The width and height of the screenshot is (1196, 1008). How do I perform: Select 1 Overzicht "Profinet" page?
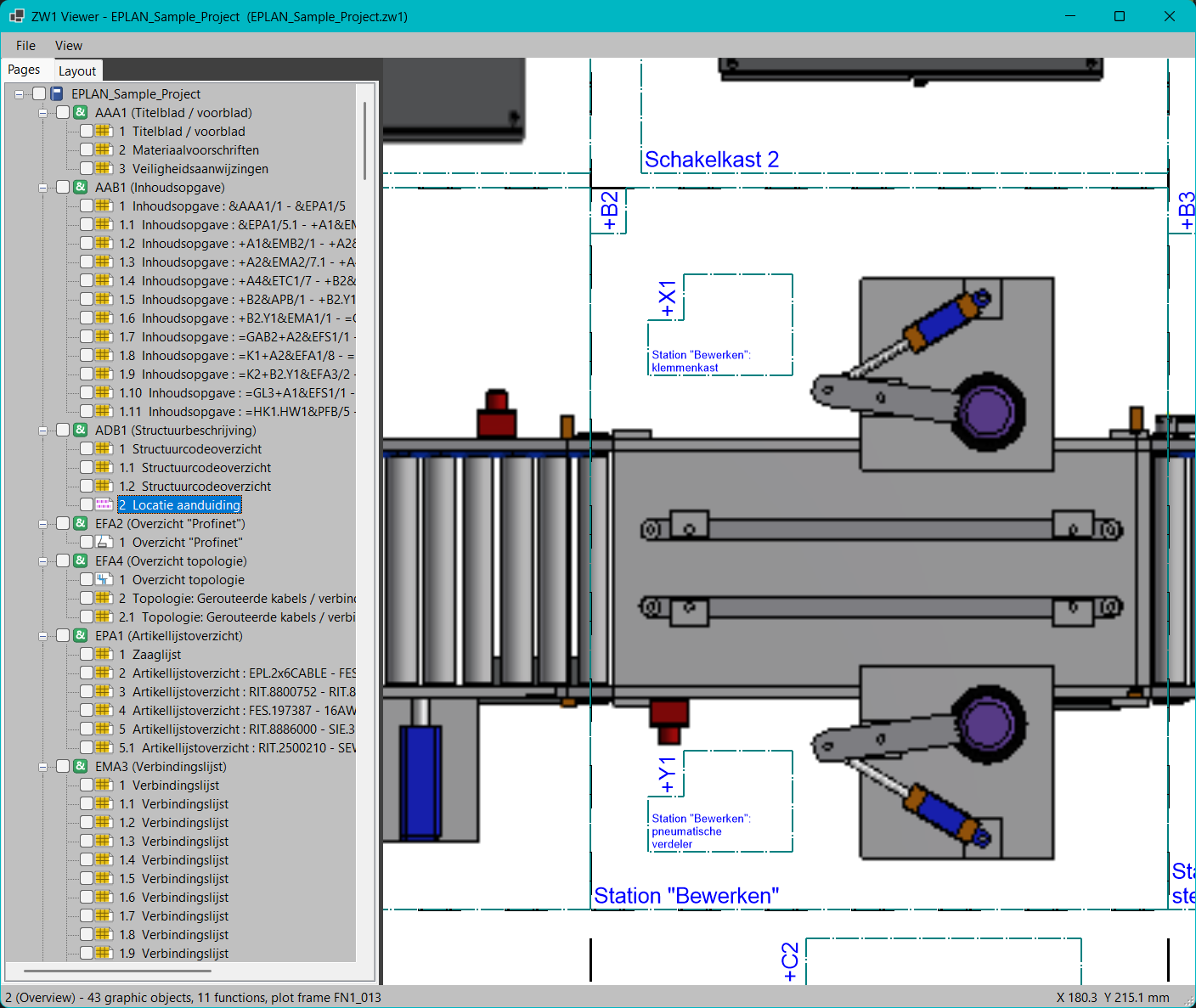coord(181,542)
